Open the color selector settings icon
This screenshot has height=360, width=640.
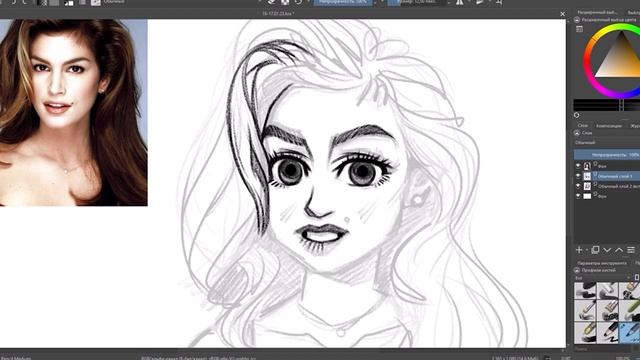coord(579,29)
